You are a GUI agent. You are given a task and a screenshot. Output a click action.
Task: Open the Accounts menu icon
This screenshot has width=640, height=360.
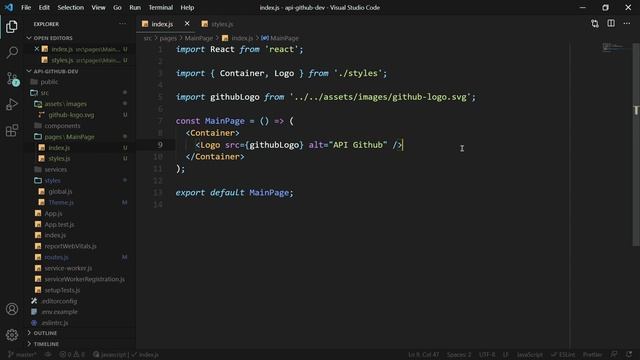click(12, 309)
